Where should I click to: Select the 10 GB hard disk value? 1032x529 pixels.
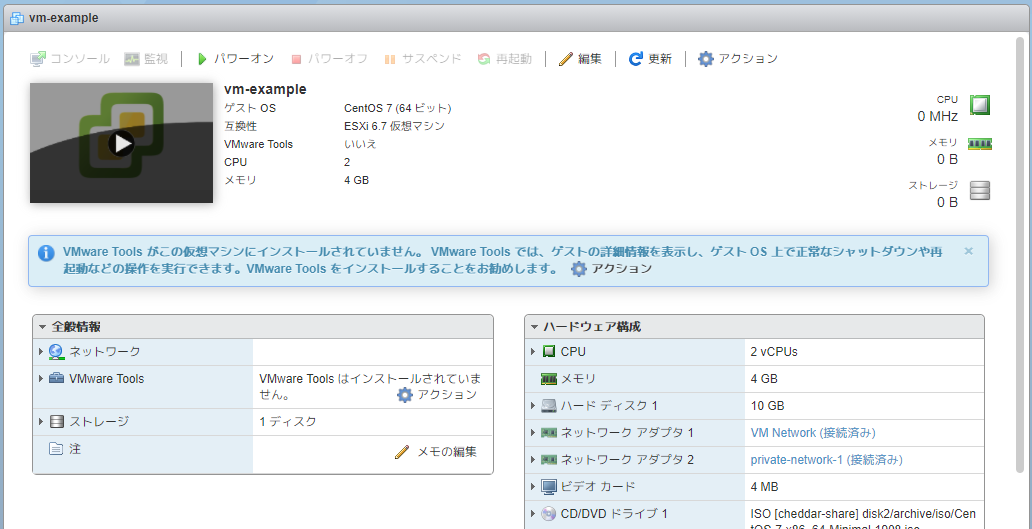coord(767,405)
